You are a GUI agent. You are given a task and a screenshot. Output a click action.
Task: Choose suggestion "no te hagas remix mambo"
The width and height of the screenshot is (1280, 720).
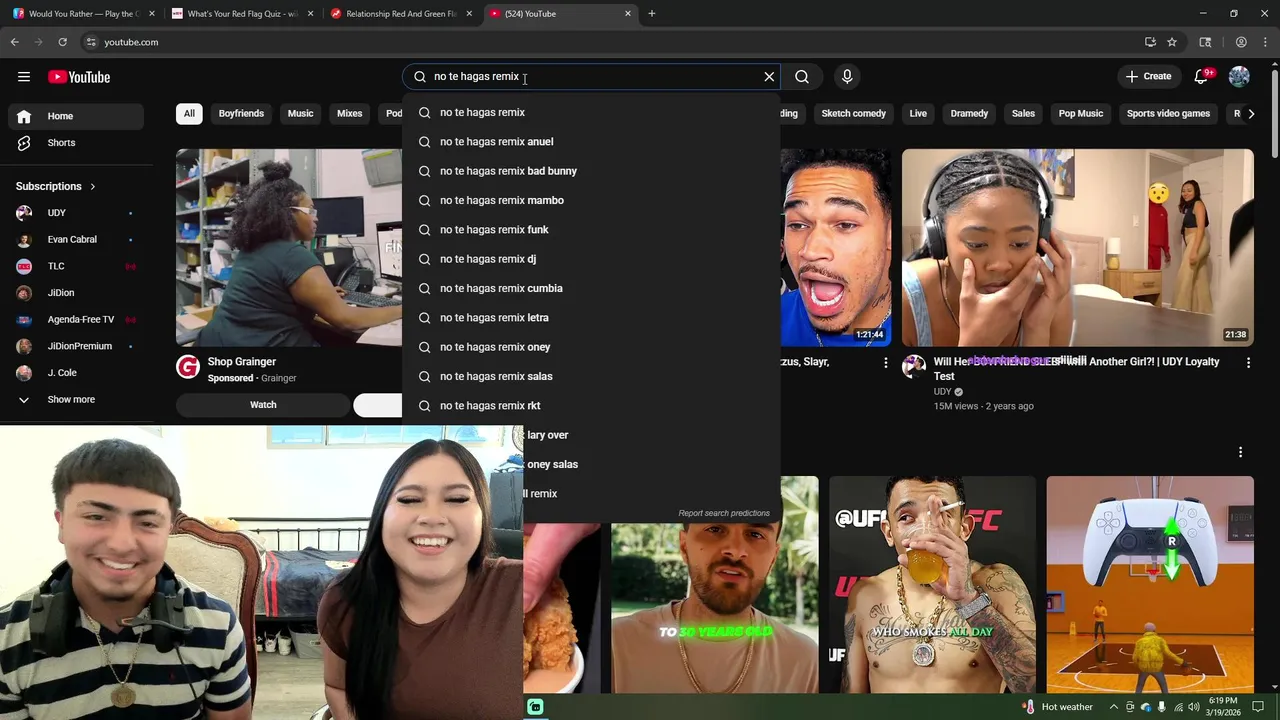click(x=591, y=200)
